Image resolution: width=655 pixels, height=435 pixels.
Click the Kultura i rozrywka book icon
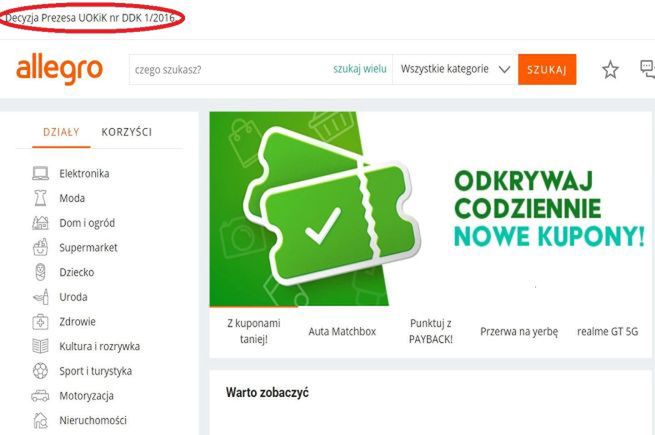(41, 346)
